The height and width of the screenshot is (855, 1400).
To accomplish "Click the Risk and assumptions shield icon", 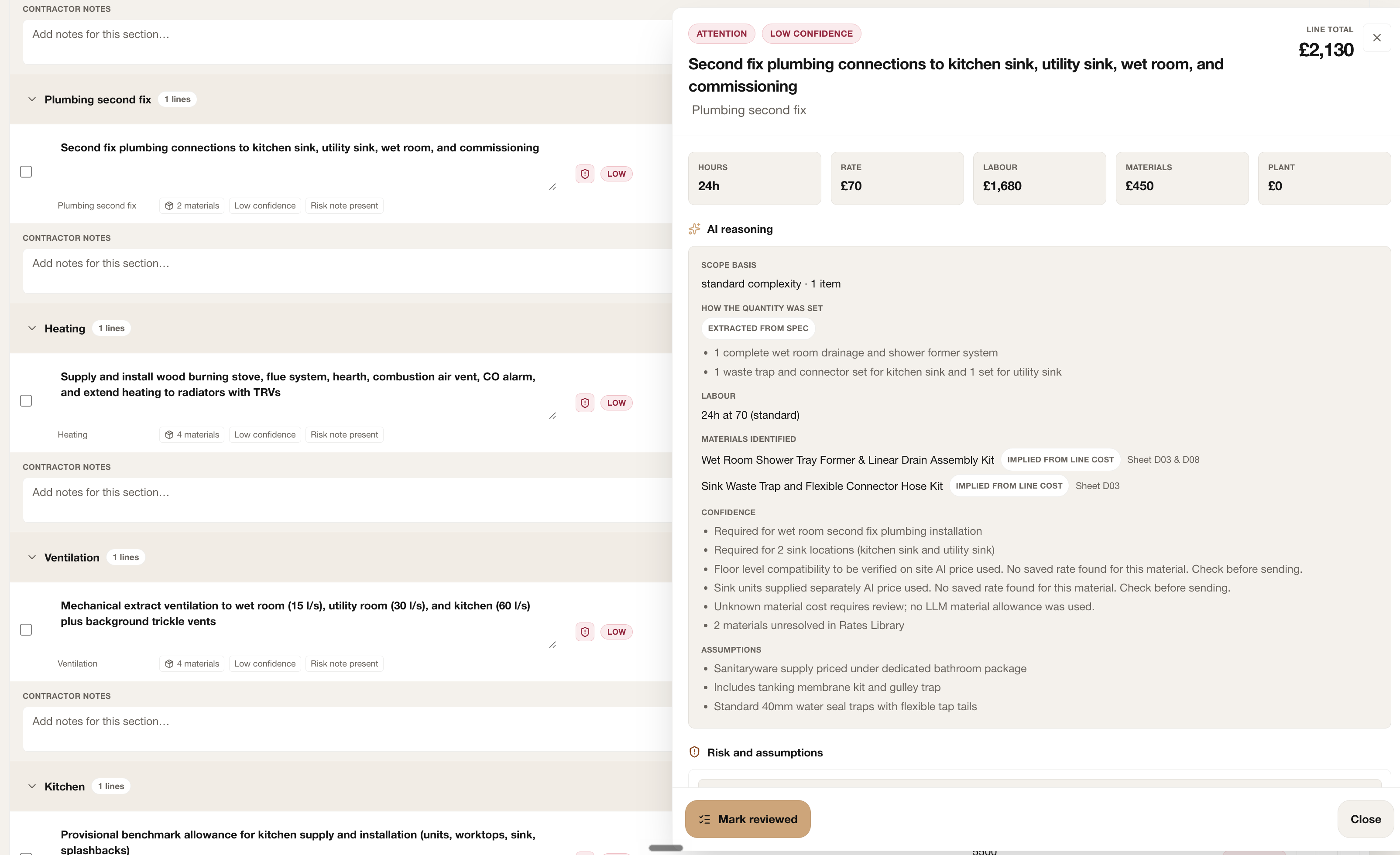I will [x=694, y=752].
